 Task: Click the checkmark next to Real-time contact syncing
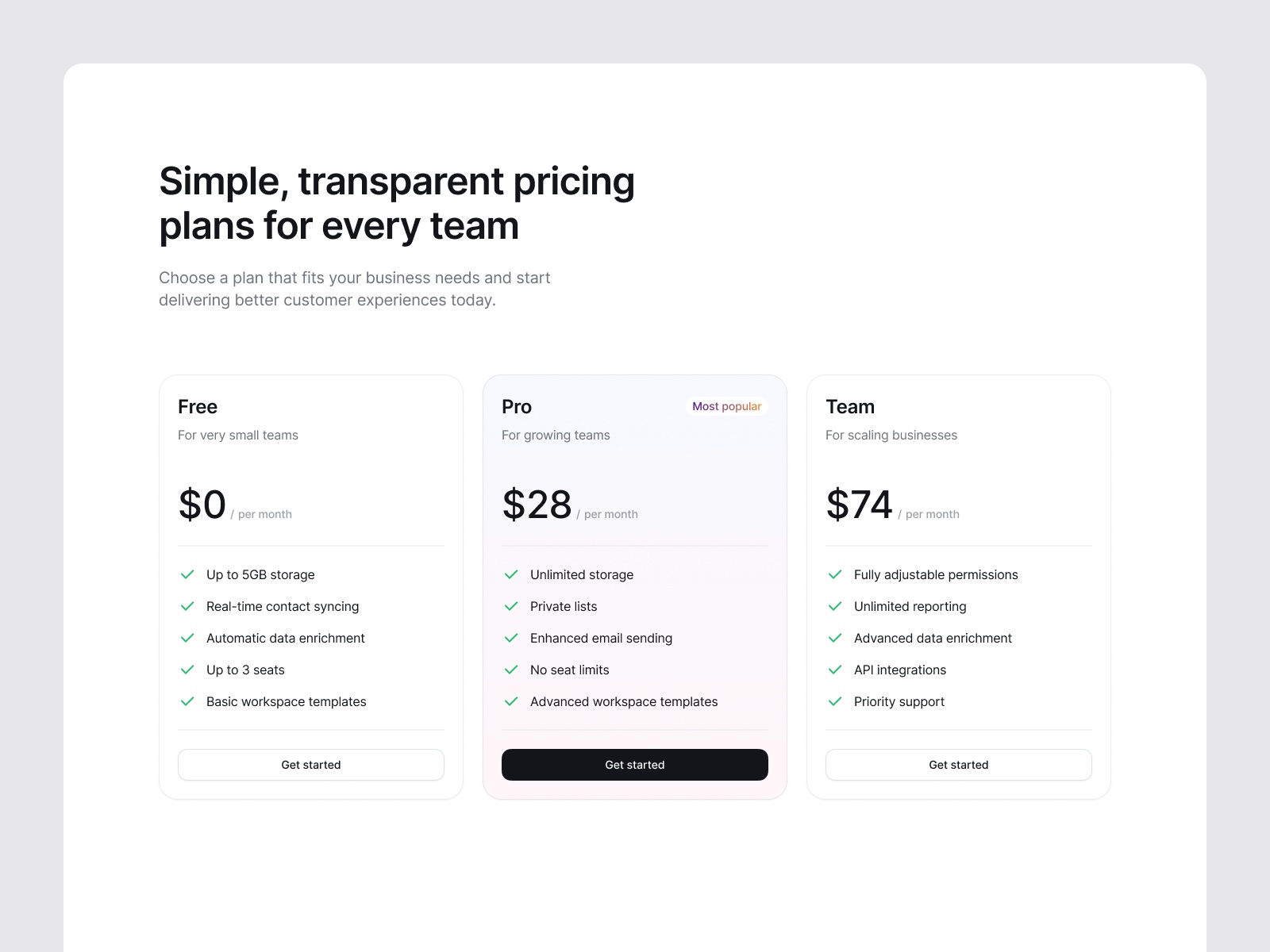coord(187,606)
